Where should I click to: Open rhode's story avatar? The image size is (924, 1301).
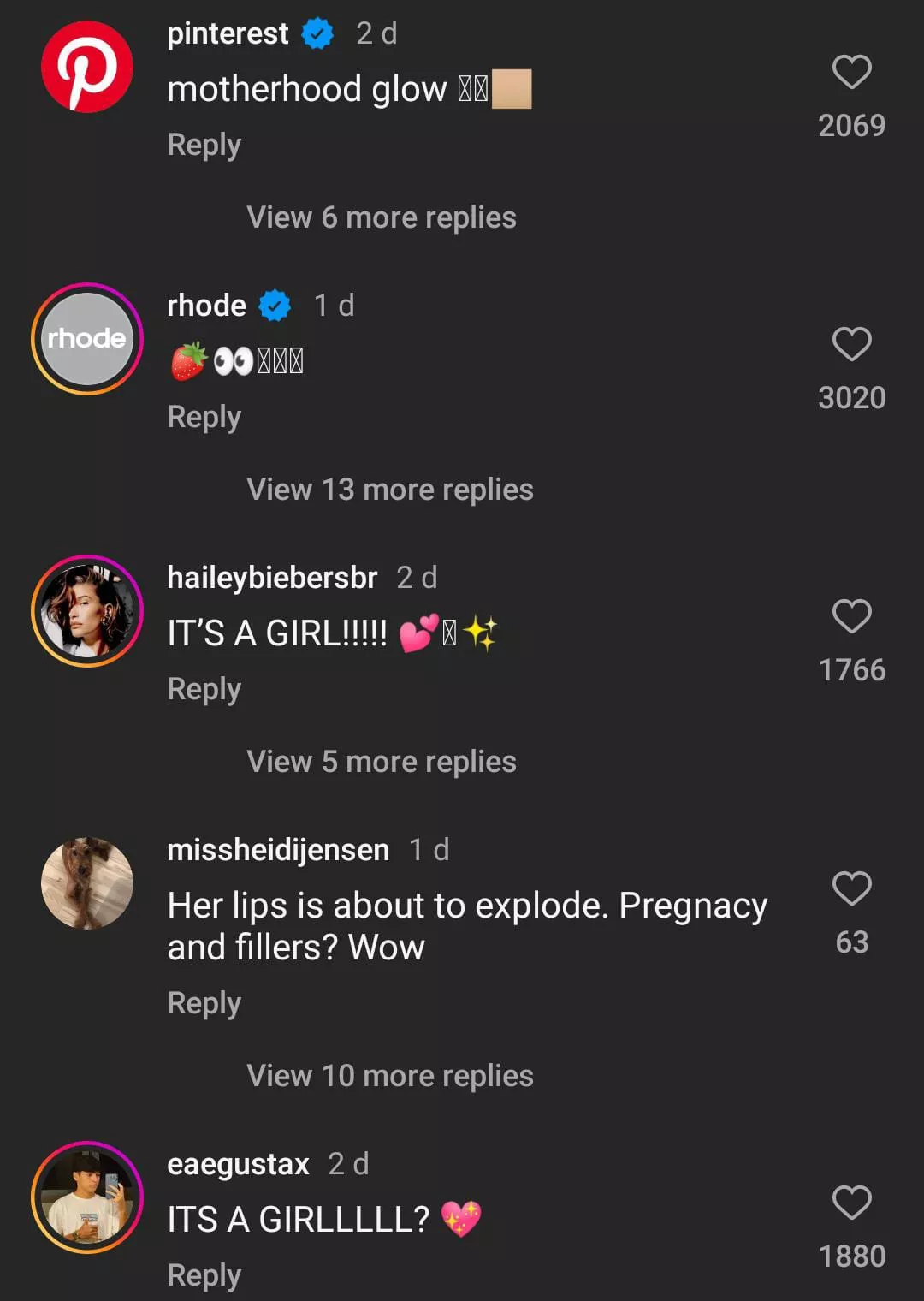point(87,339)
